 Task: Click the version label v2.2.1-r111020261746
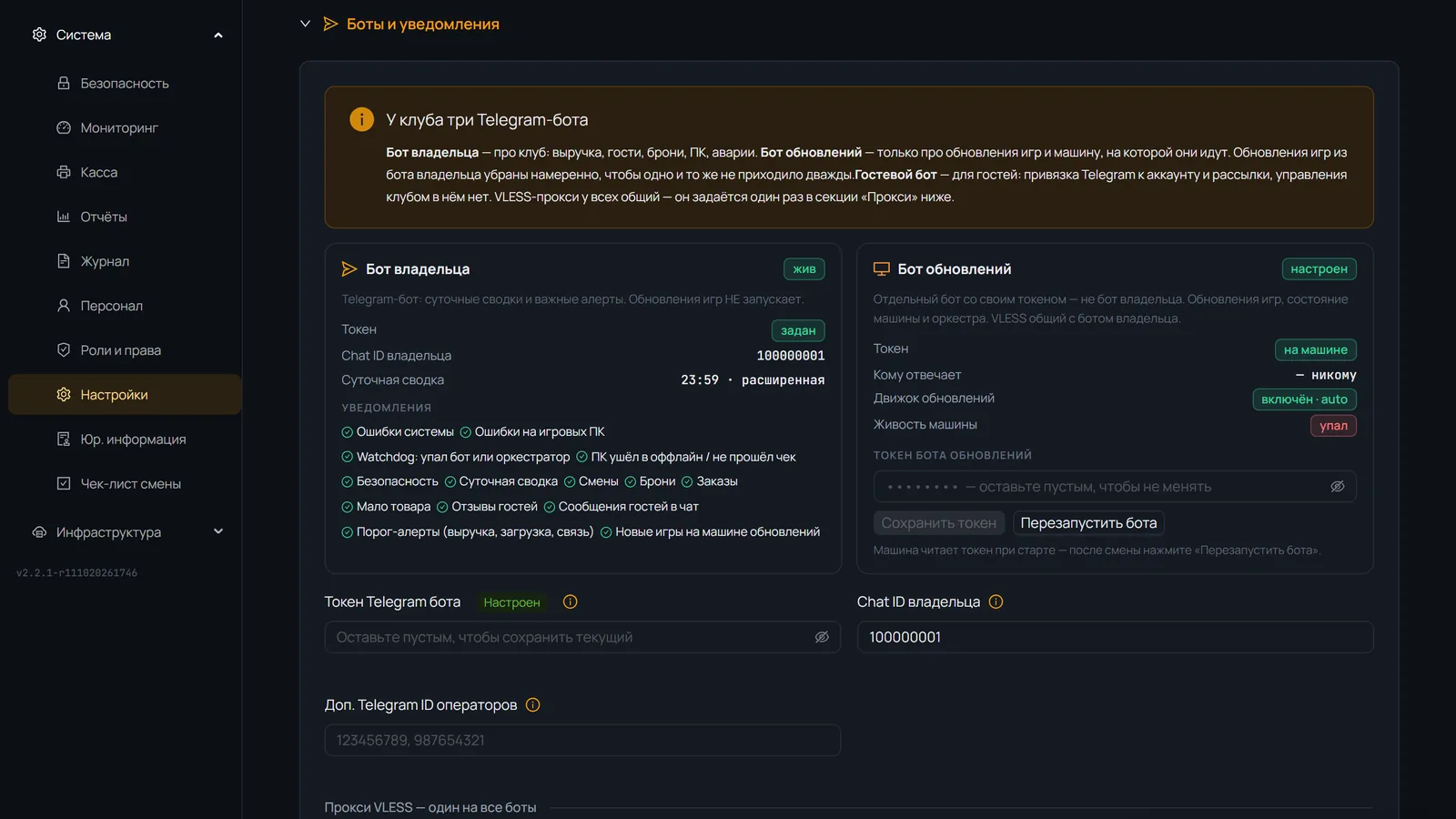[x=76, y=573]
